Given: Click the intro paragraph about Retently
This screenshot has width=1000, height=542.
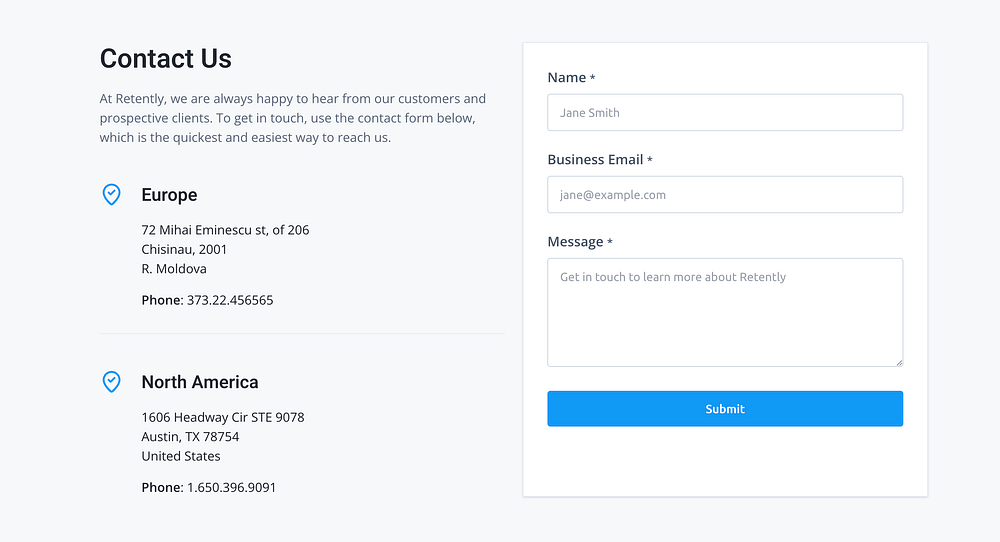Looking at the screenshot, I should [292, 118].
